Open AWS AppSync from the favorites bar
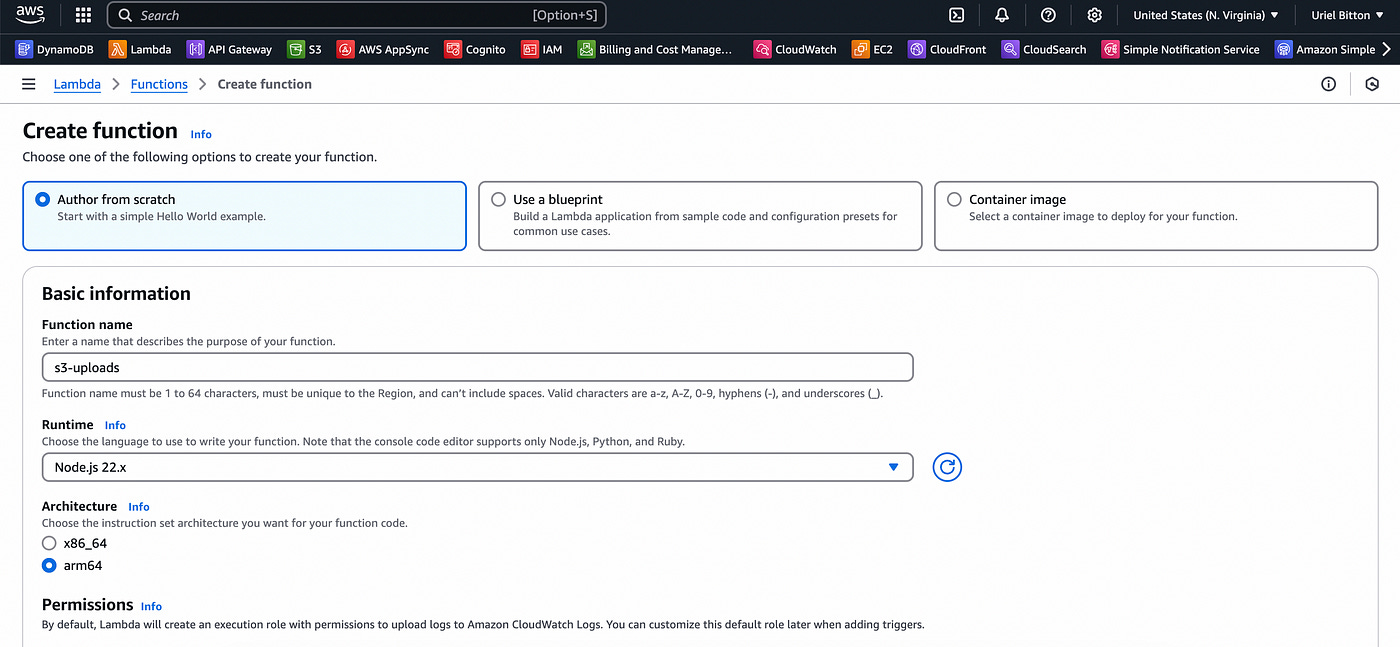 click(384, 49)
